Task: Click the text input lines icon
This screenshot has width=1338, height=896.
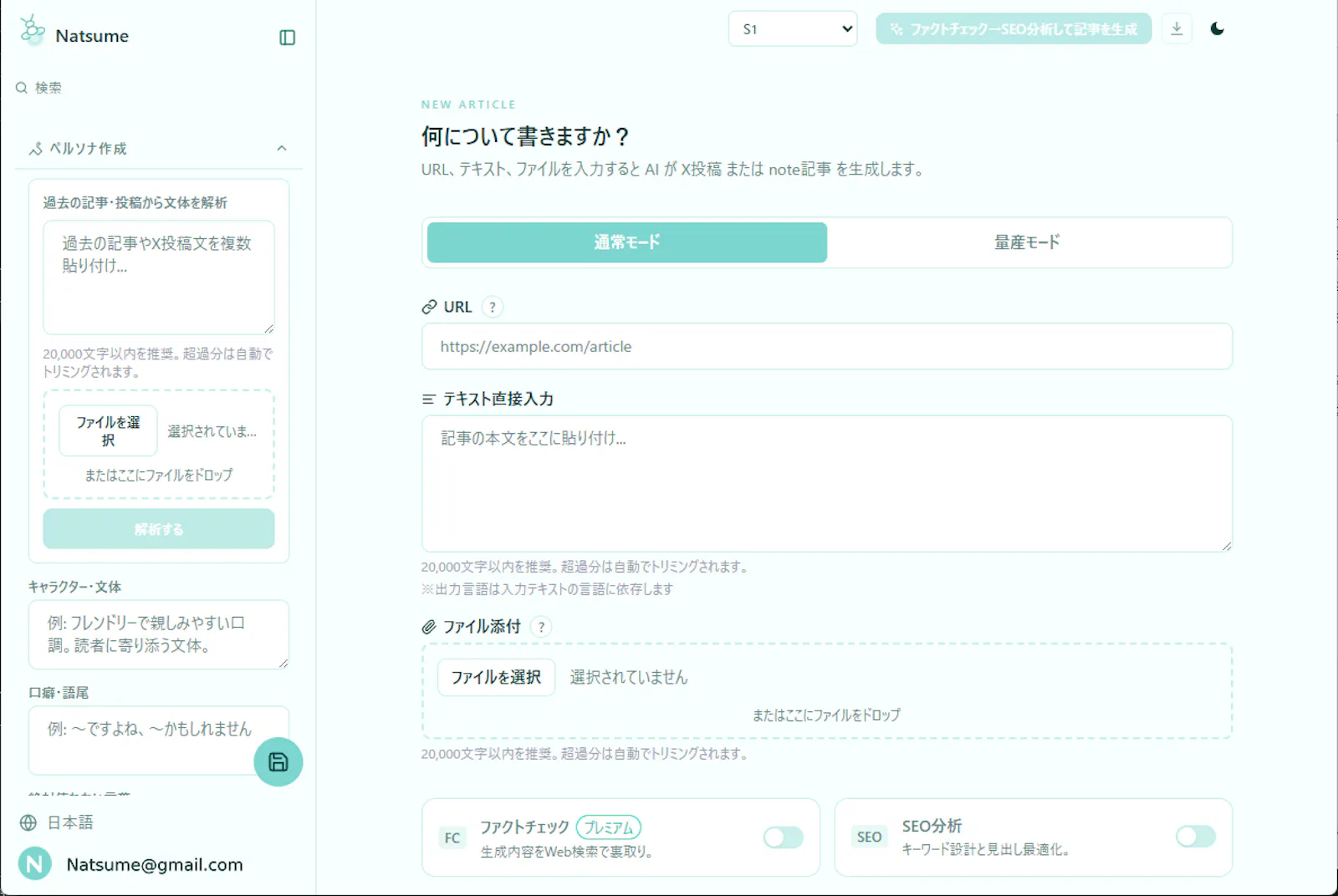Action: 429,400
